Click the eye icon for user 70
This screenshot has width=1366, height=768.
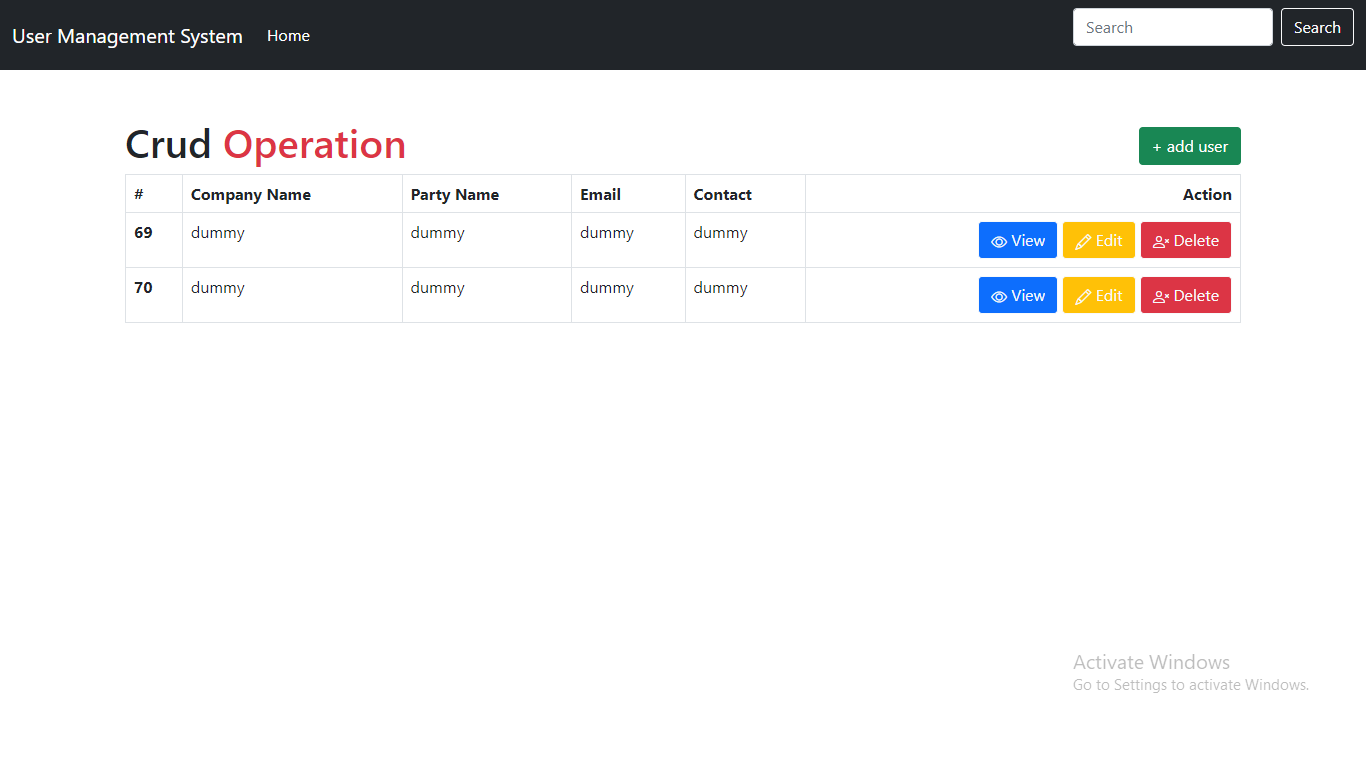pos(998,297)
